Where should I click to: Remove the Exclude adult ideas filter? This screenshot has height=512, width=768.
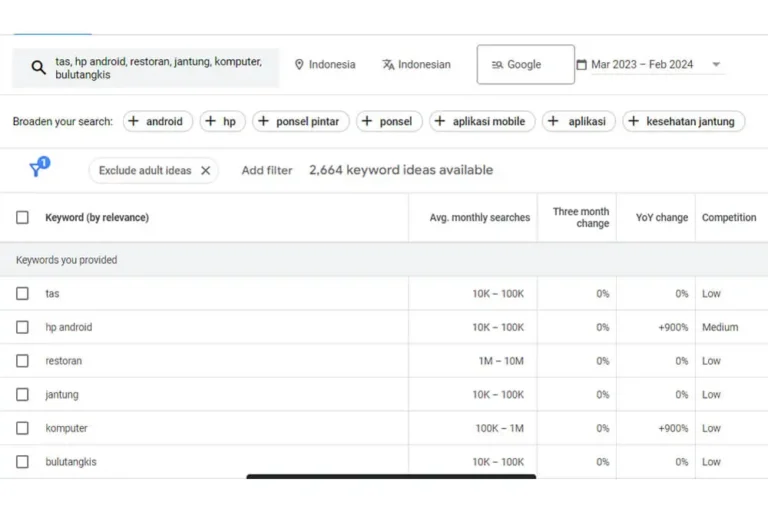pyautogui.click(x=206, y=171)
